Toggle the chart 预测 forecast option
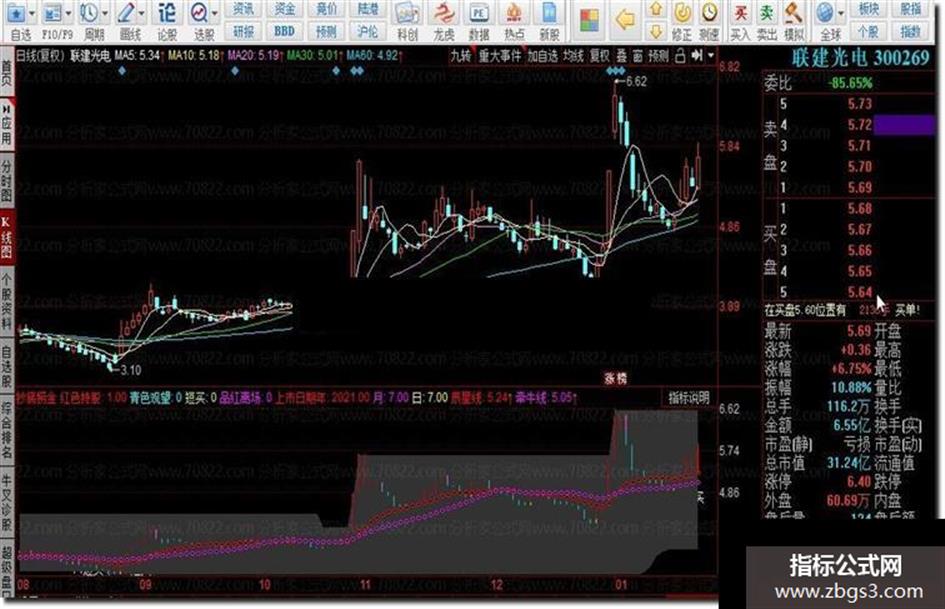 click(658, 56)
